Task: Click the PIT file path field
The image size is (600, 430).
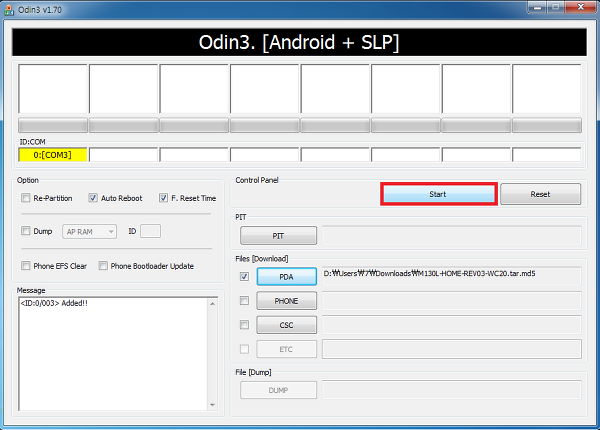Action: [452, 235]
